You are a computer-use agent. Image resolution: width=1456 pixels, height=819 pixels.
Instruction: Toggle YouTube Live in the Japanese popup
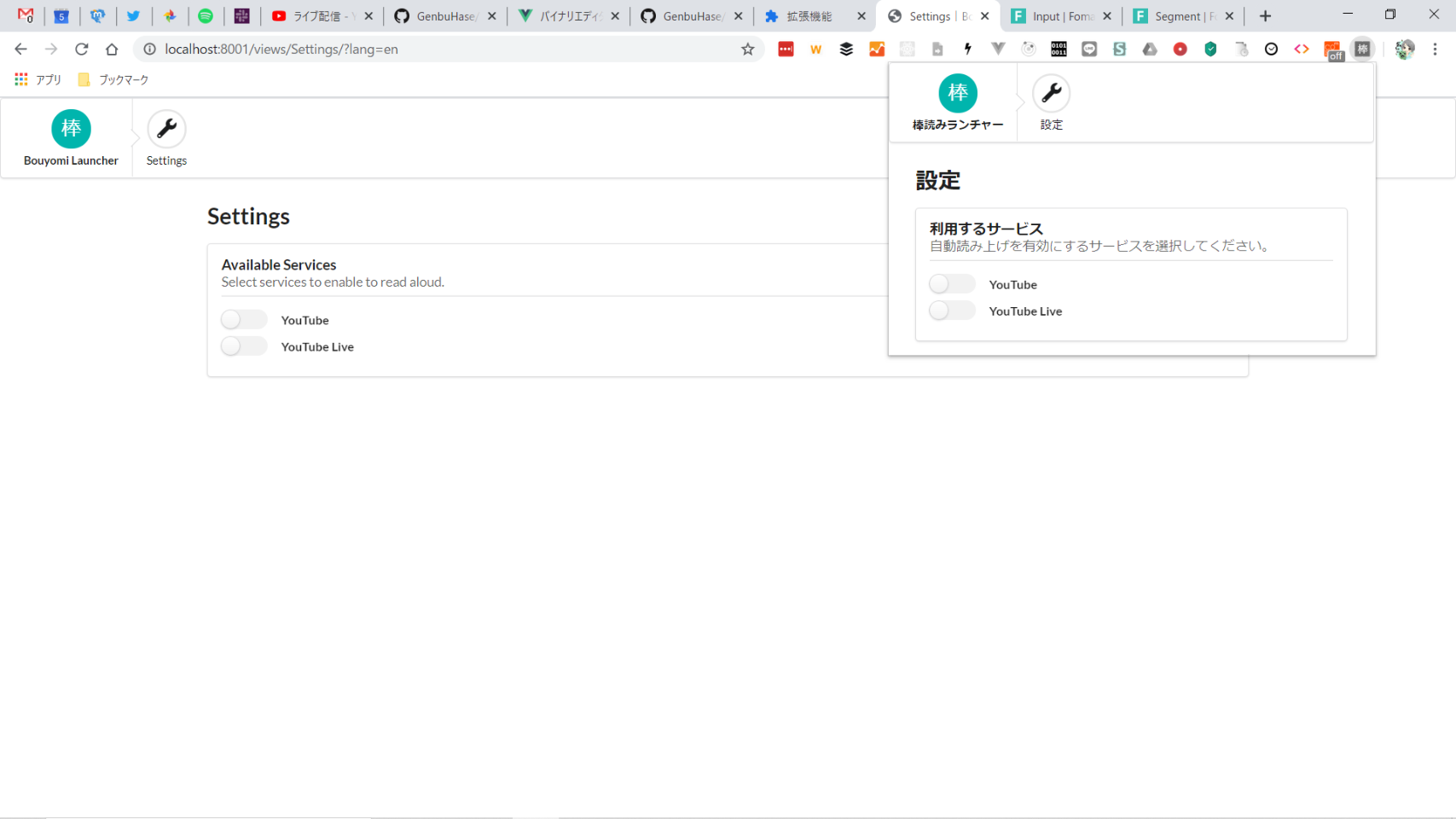pos(952,311)
